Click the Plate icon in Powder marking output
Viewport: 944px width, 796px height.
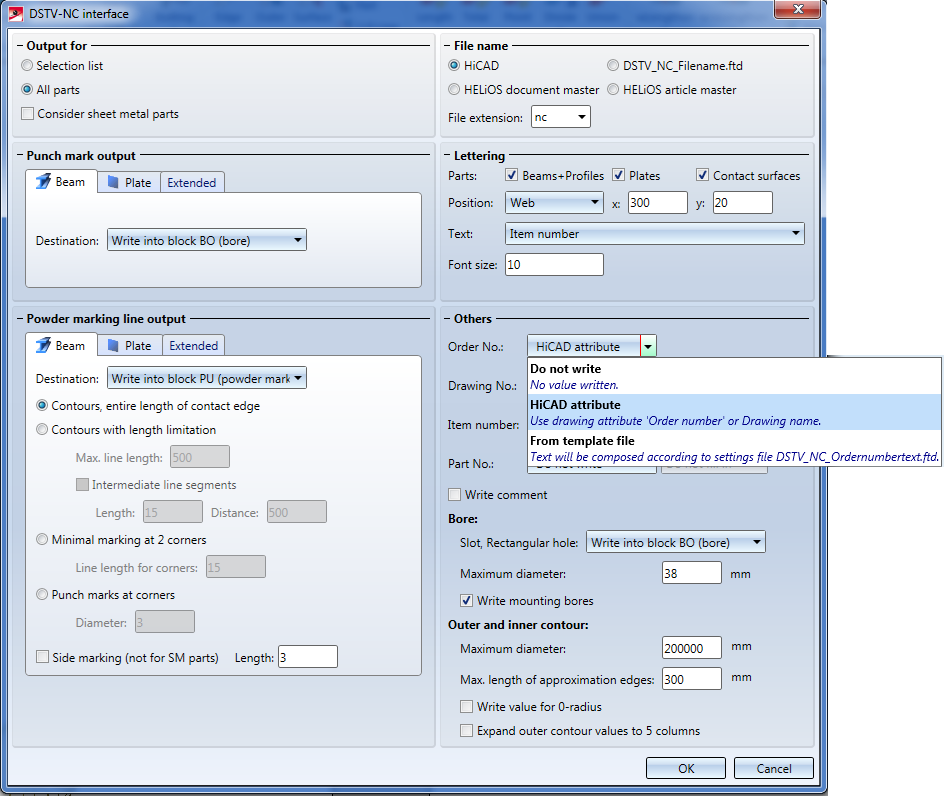(x=113, y=346)
